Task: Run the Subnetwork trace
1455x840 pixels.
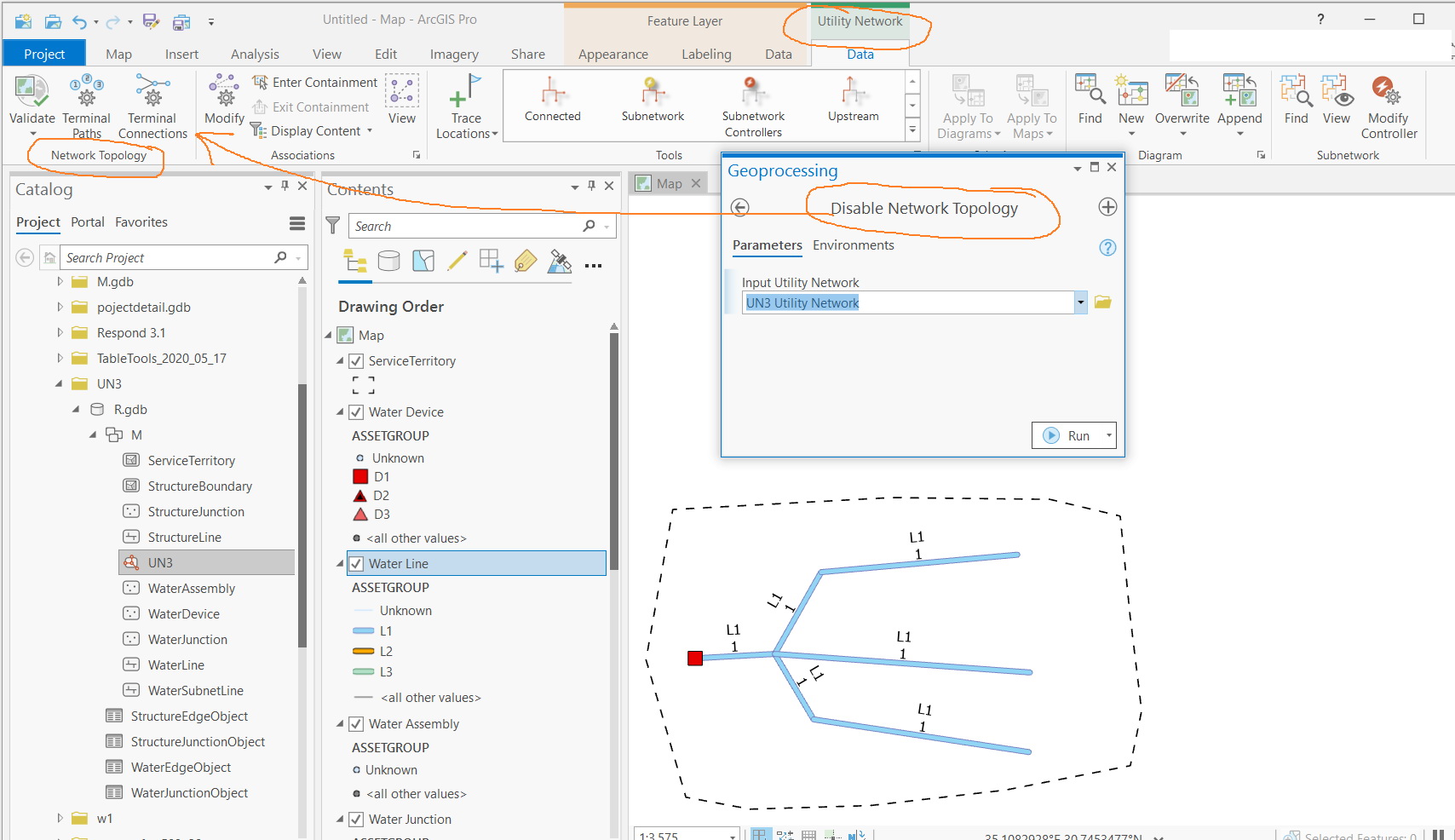Action: (653, 100)
